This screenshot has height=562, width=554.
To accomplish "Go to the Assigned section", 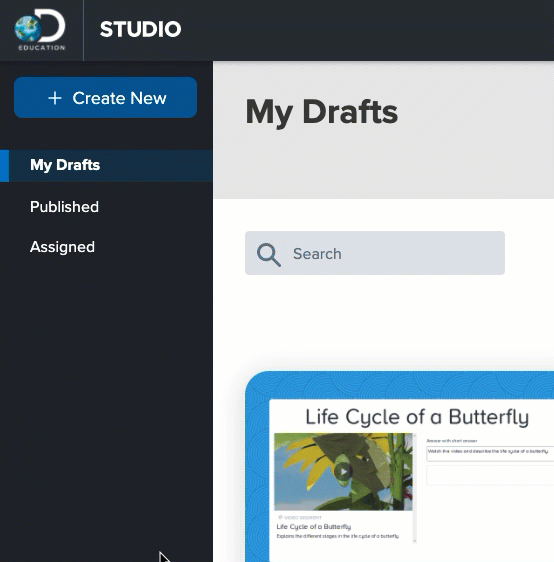I will coord(62,247).
